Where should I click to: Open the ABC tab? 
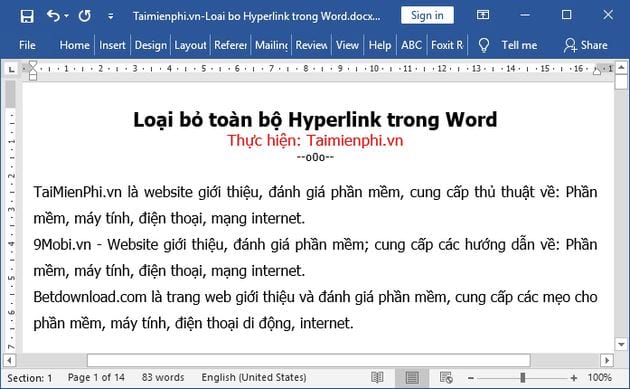[x=411, y=45]
